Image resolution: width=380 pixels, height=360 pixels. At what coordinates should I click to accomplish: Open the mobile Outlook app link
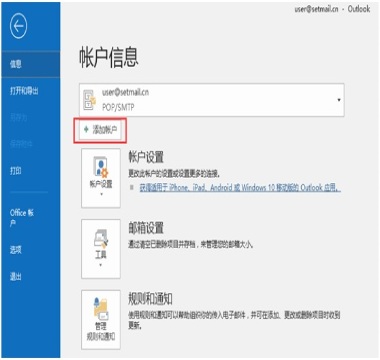click(x=240, y=188)
